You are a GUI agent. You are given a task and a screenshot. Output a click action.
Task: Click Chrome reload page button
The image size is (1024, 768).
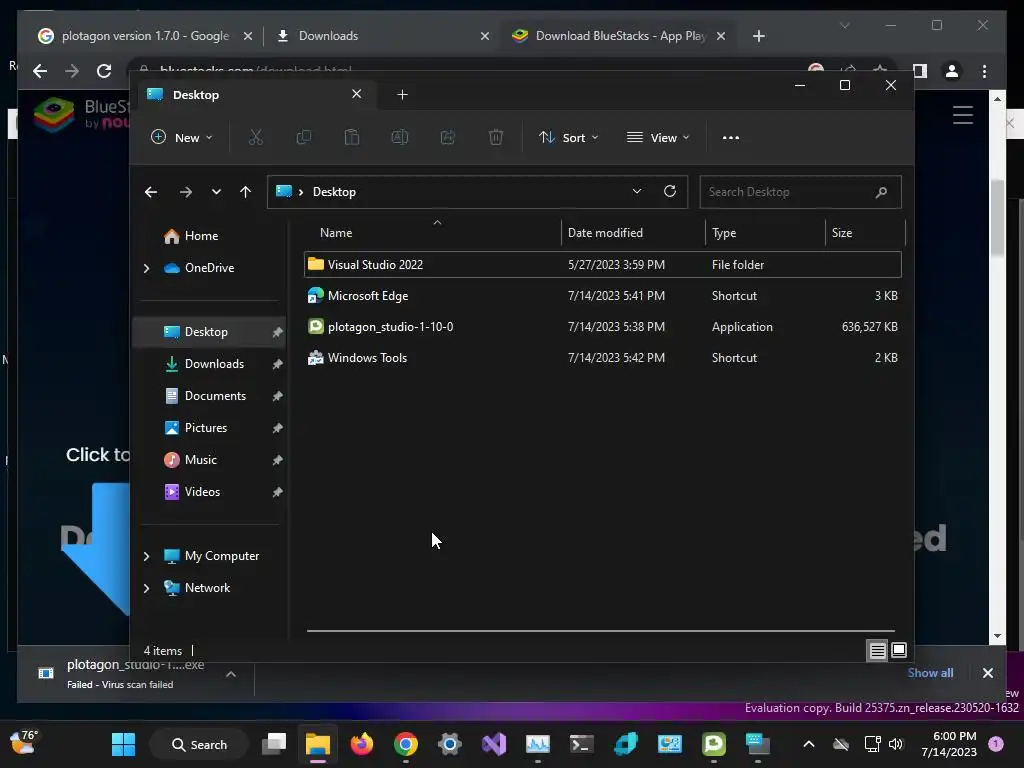click(x=104, y=71)
